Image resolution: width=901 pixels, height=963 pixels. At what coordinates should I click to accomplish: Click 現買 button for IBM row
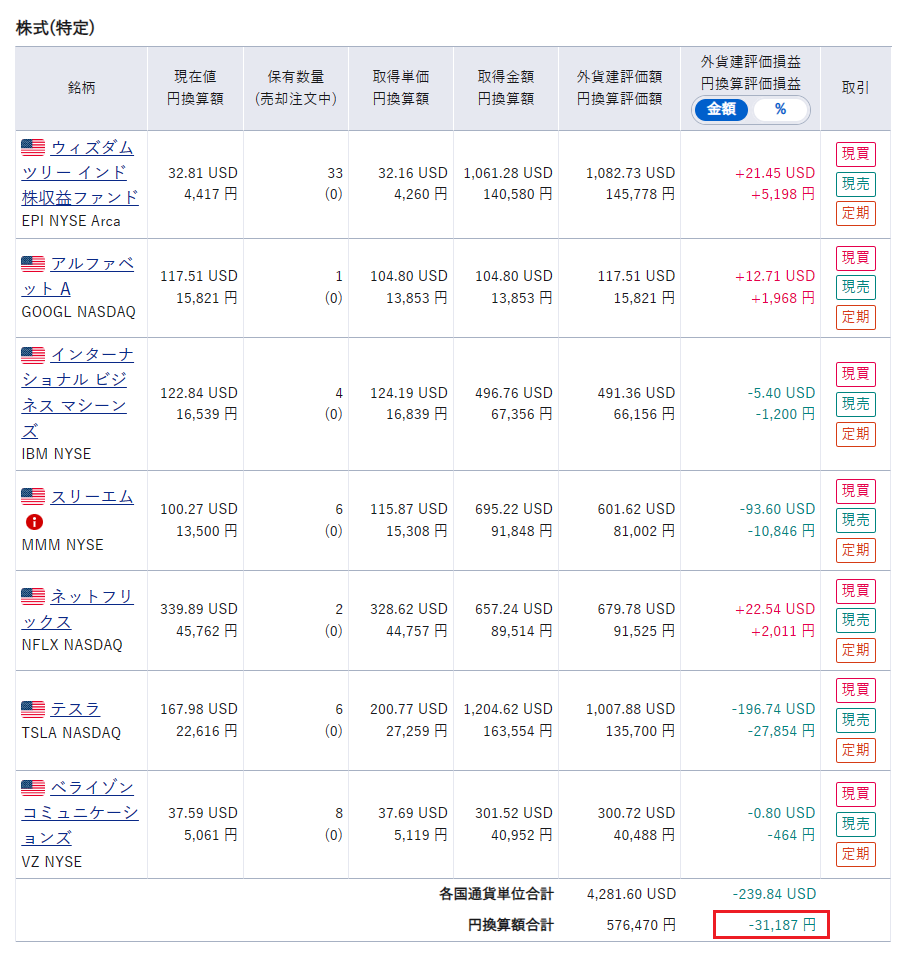(x=856, y=374)
